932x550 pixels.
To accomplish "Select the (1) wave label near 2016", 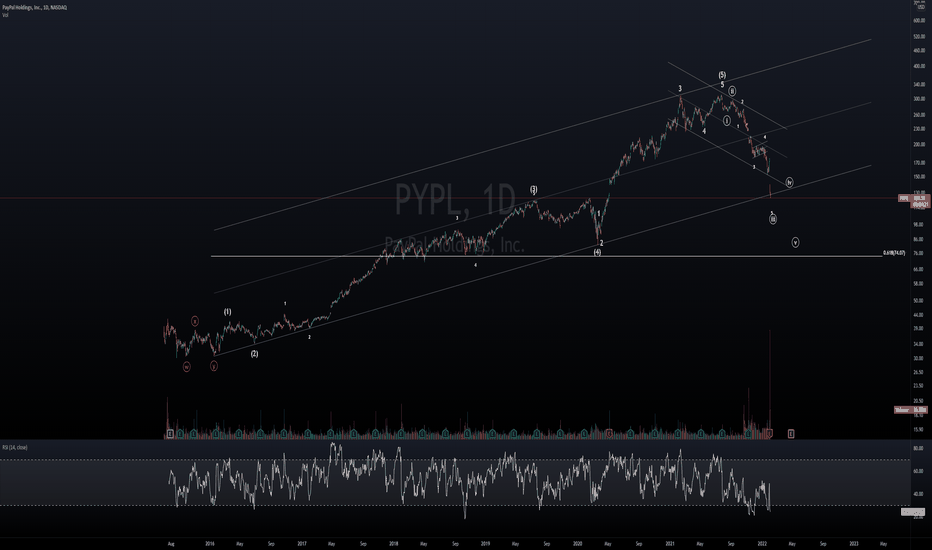I will [228, 312].
